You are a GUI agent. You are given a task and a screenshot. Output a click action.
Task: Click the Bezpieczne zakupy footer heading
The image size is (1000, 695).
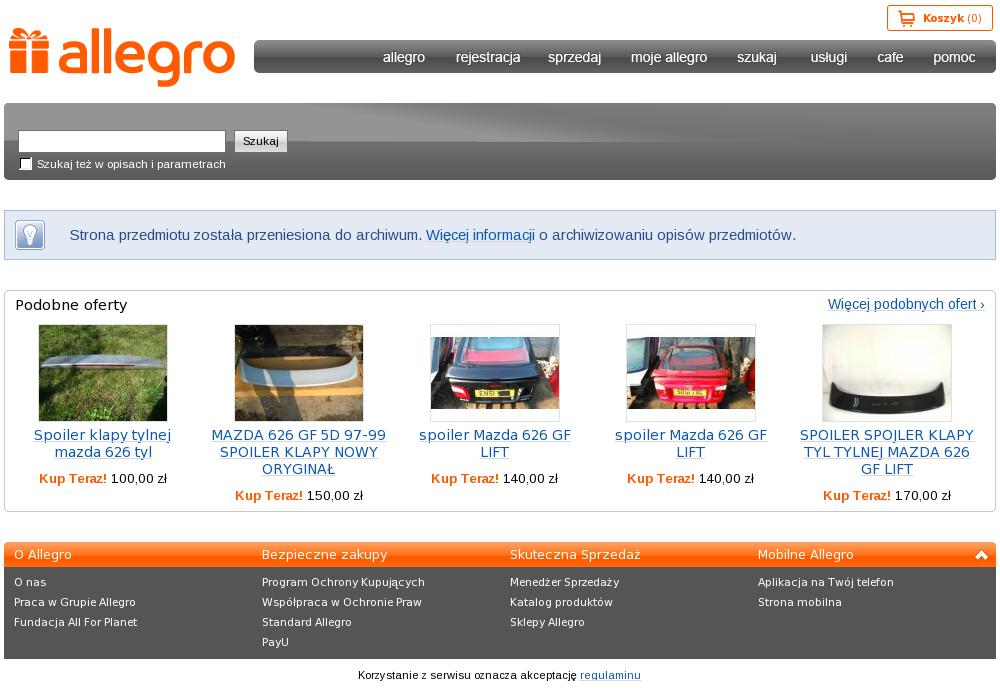(325, 555)
